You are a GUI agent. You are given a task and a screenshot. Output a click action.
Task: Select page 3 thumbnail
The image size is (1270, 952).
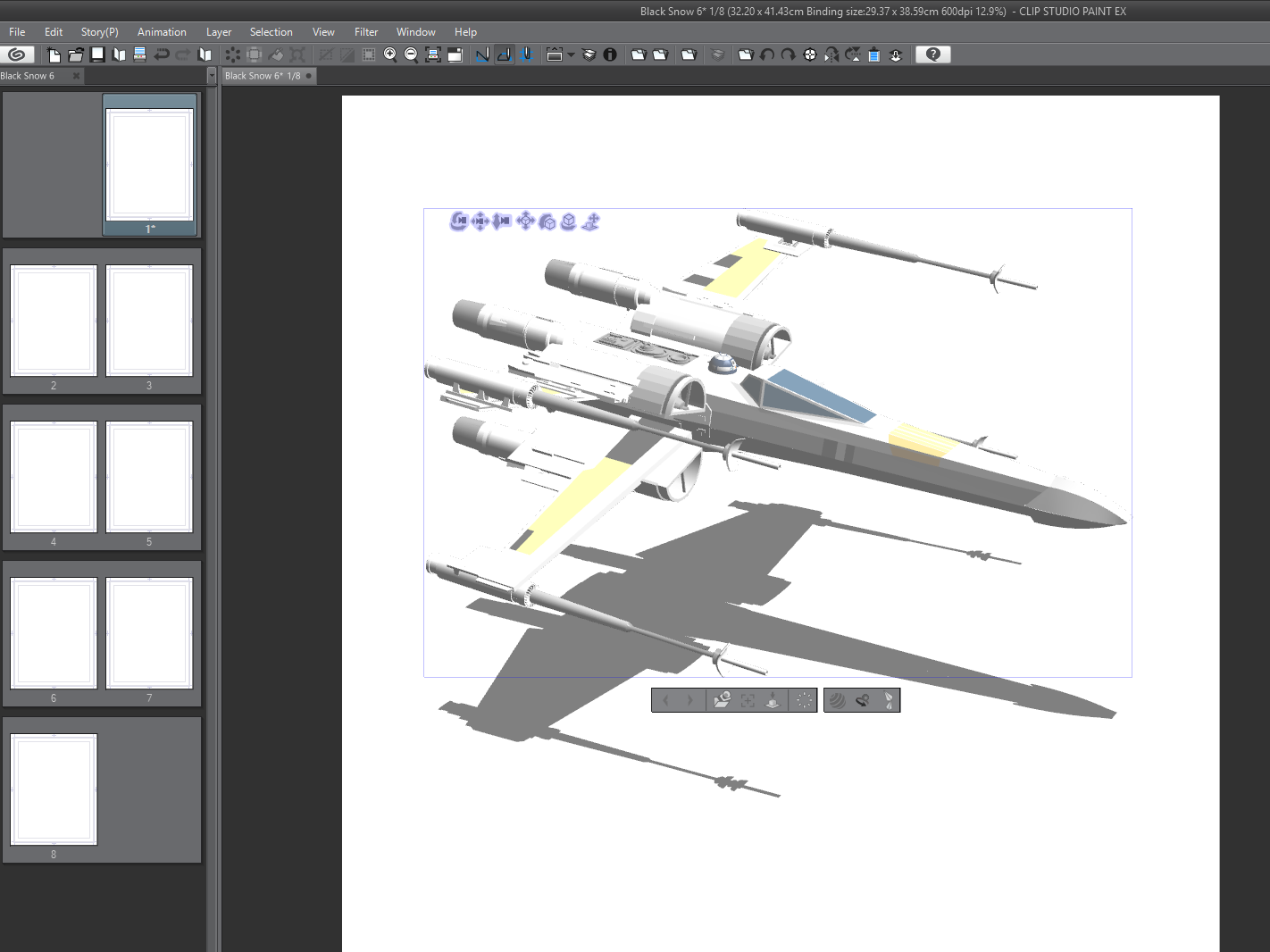click(149, 321)
